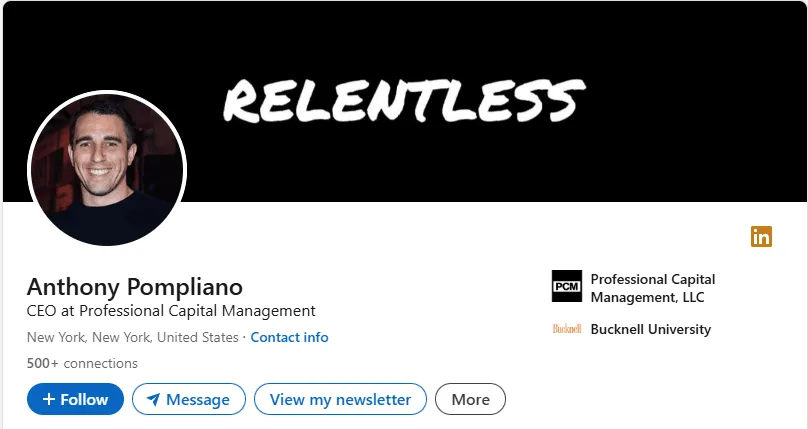
Task: Click the PCM company logo icon
Action: [x=566, y=286]
